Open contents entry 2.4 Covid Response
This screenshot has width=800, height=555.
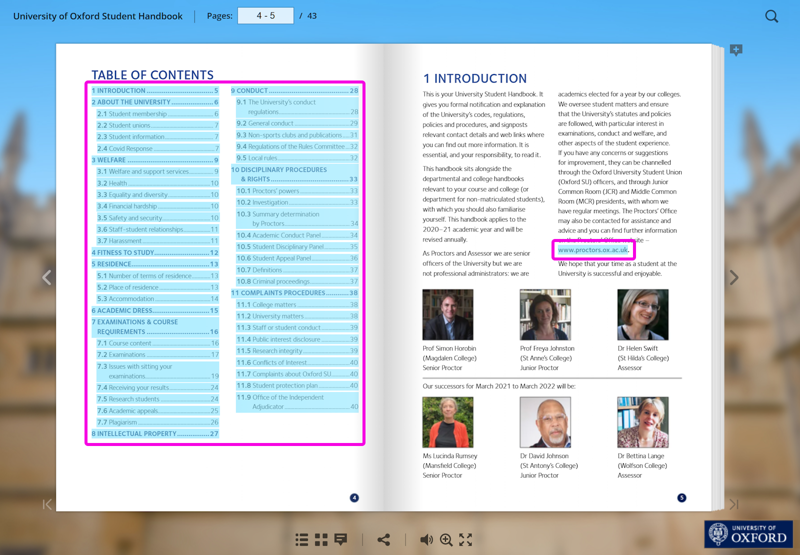(158, 148)
